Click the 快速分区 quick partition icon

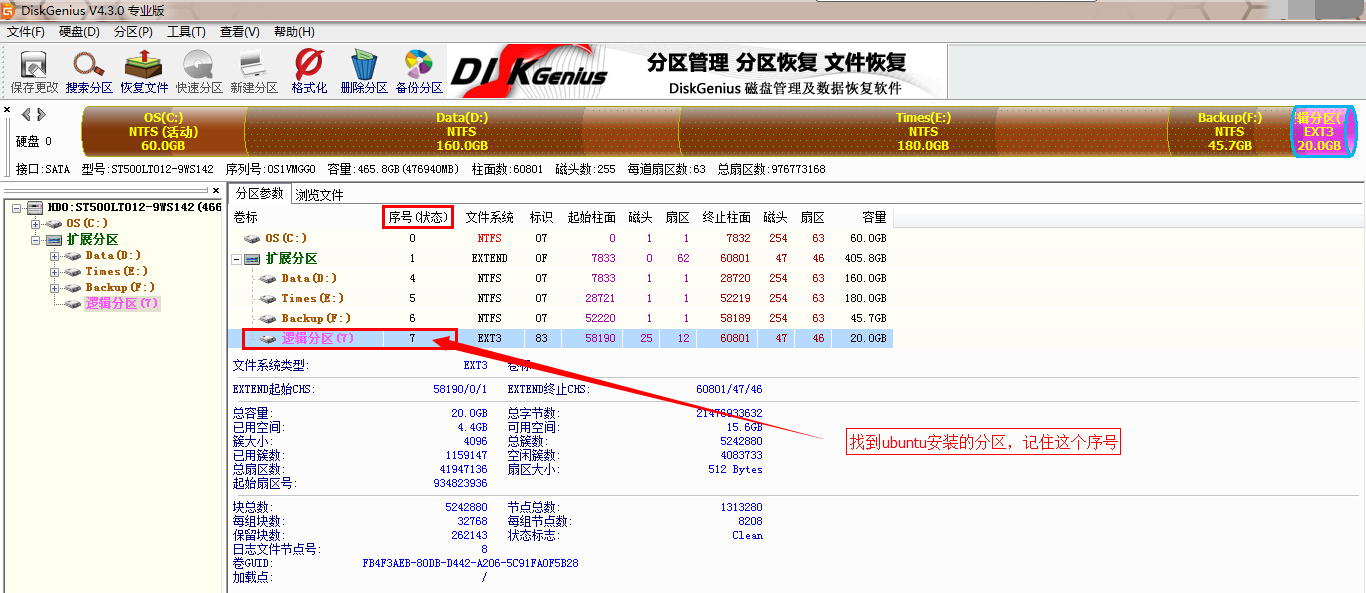pyautogui.click(x=199, y=65)
